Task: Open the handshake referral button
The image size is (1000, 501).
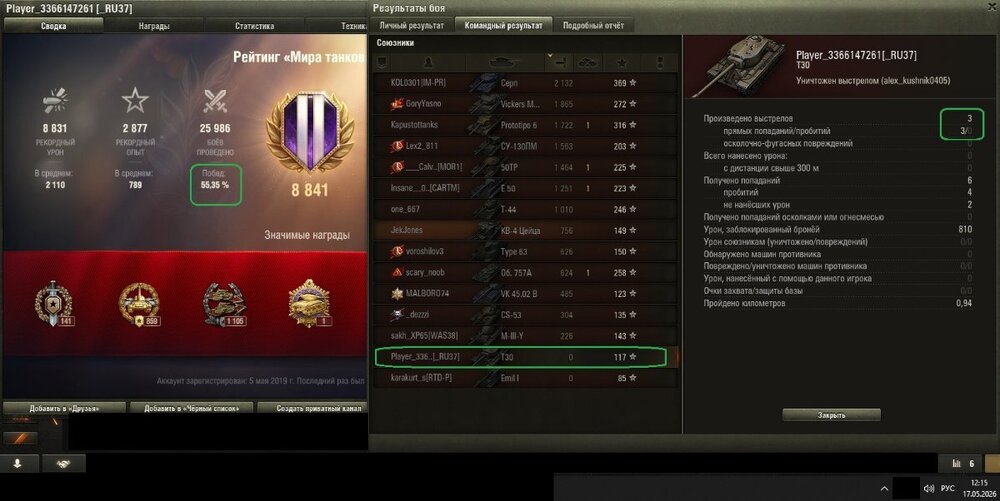Action: tap(64, 463)
